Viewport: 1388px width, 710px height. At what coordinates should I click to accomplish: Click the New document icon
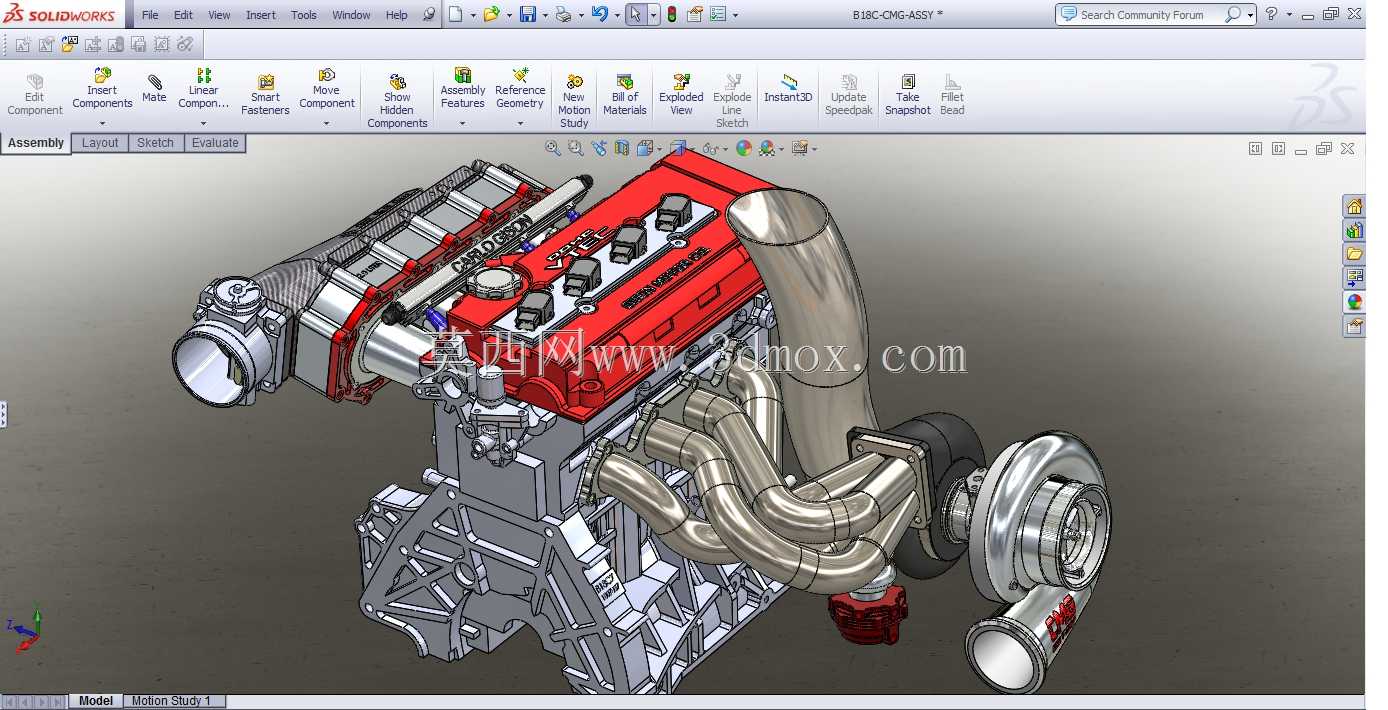tap(455, 14)
